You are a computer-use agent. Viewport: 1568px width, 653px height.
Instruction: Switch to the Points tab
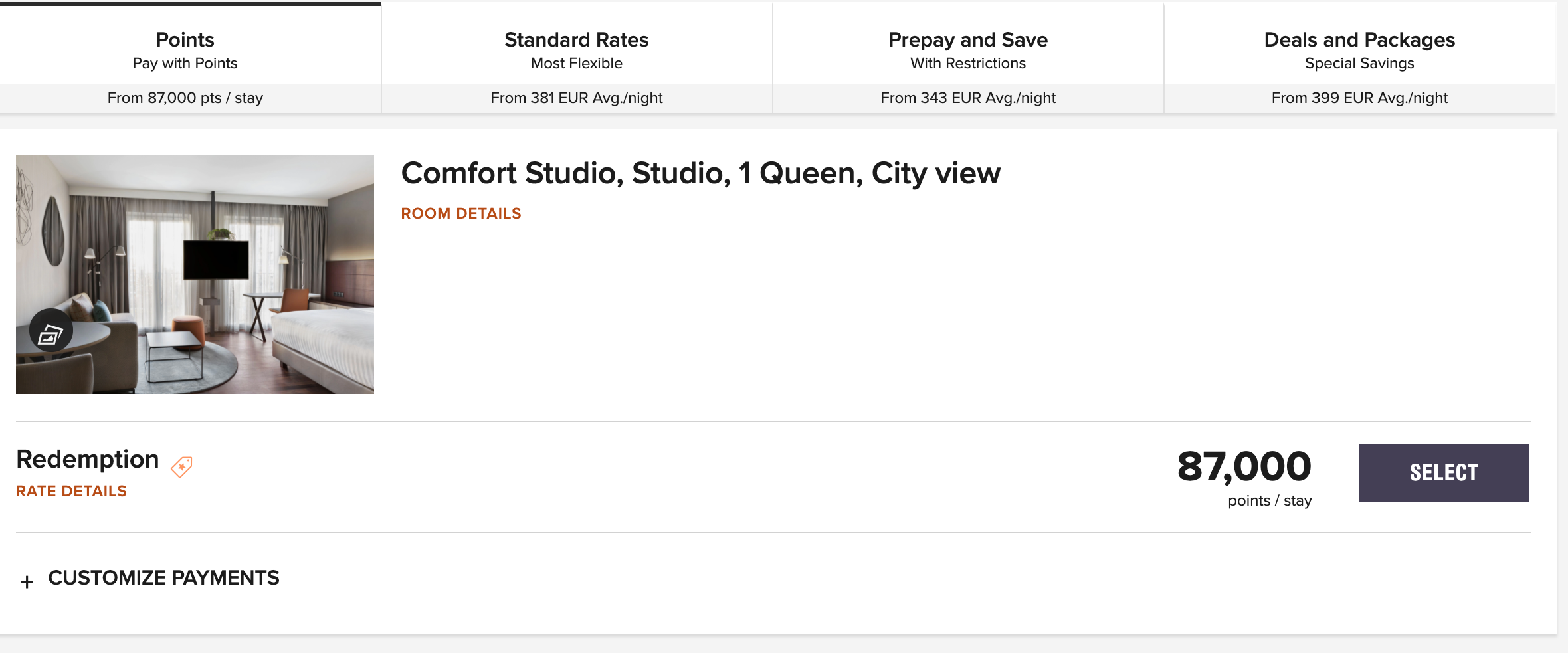(185, 40)
